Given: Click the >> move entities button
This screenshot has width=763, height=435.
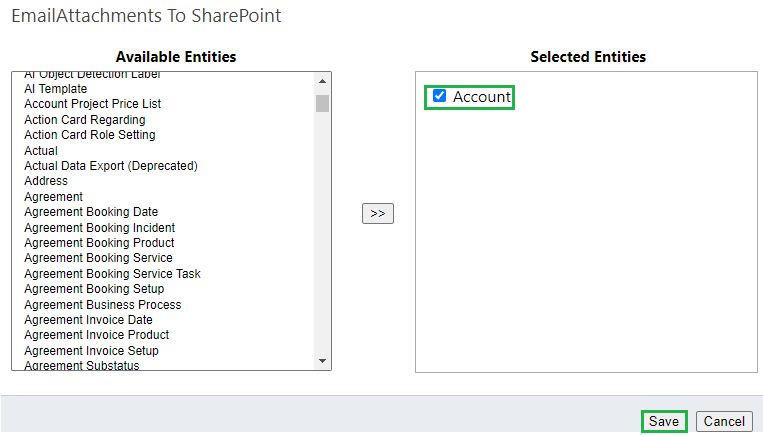Looking at the screenshot, I should (378, 214).
